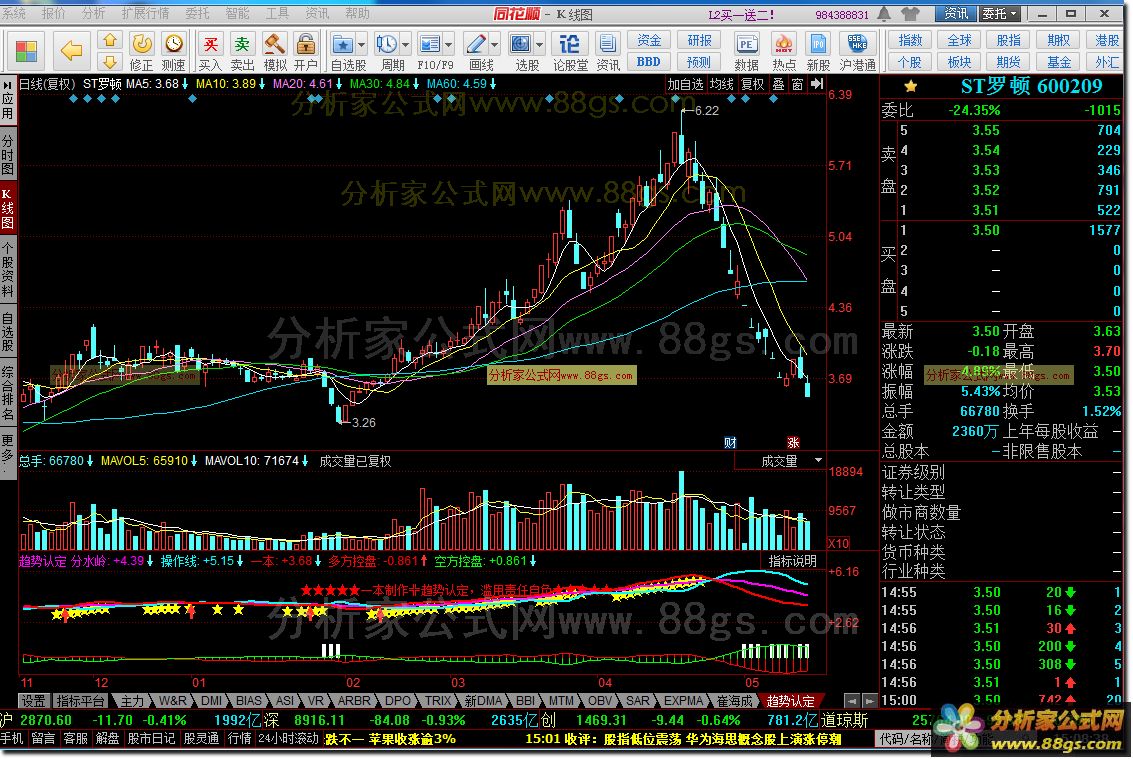Open the 委托 dropdown in title bar

pyautogui.click(x=1000, y=14)
